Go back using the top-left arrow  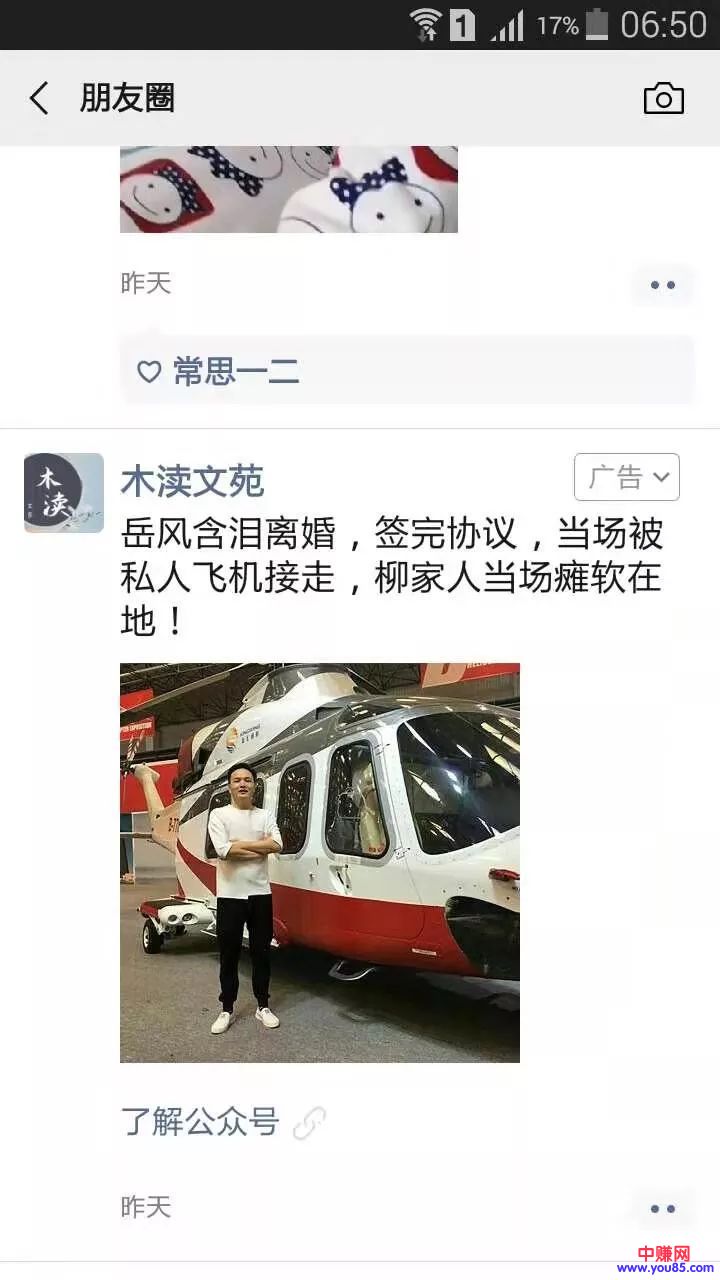[x=39, y=98]
